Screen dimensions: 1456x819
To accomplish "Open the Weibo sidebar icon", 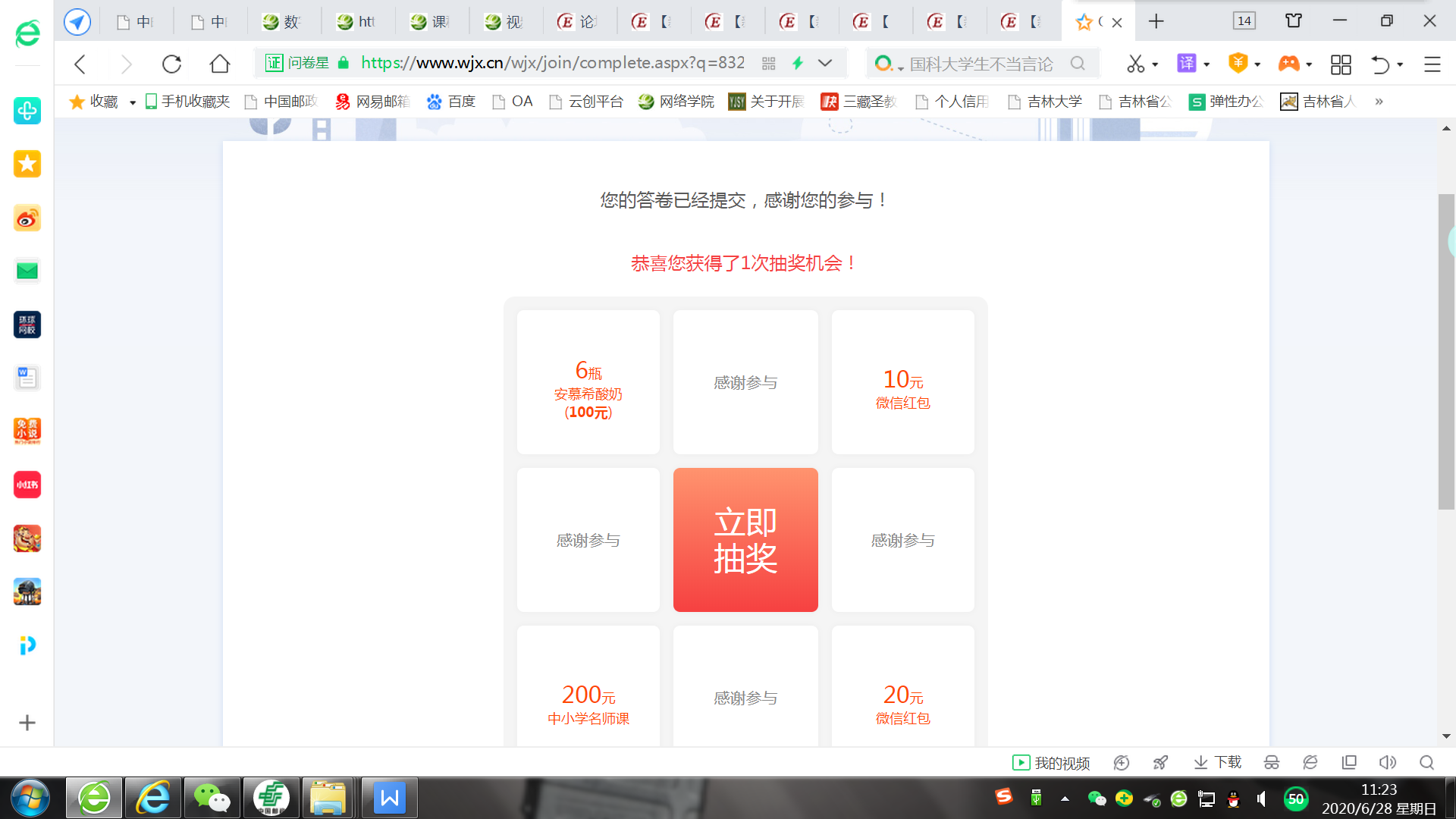I will click(x=27, y=219).
